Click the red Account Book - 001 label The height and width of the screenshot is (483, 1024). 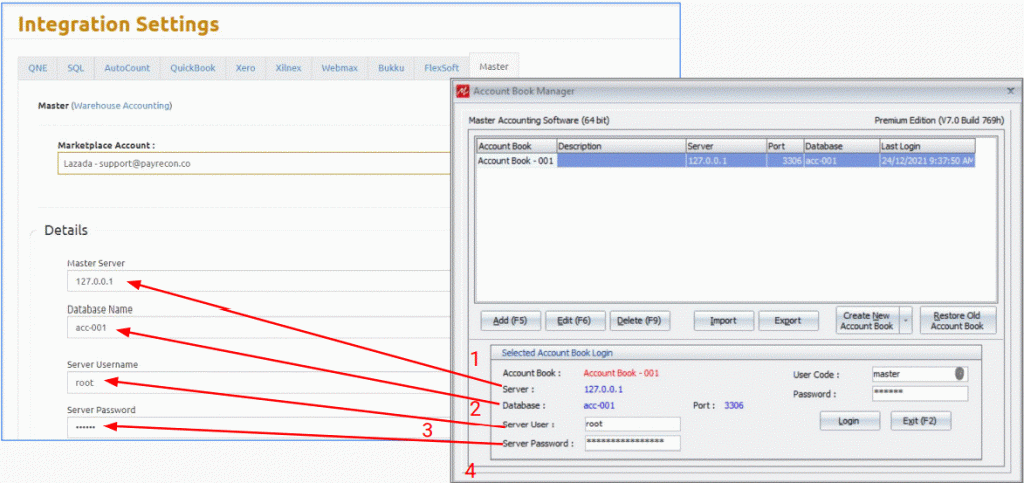coord(621,373)
